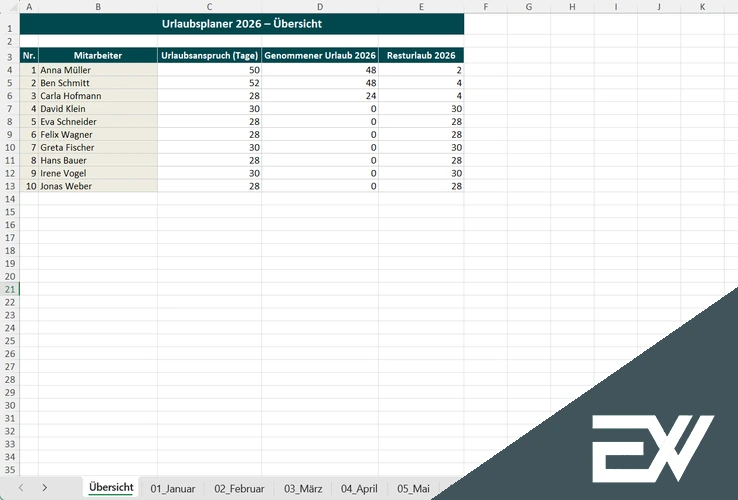Click the Genommener Urlaub 2026 header

coord(320,56)
